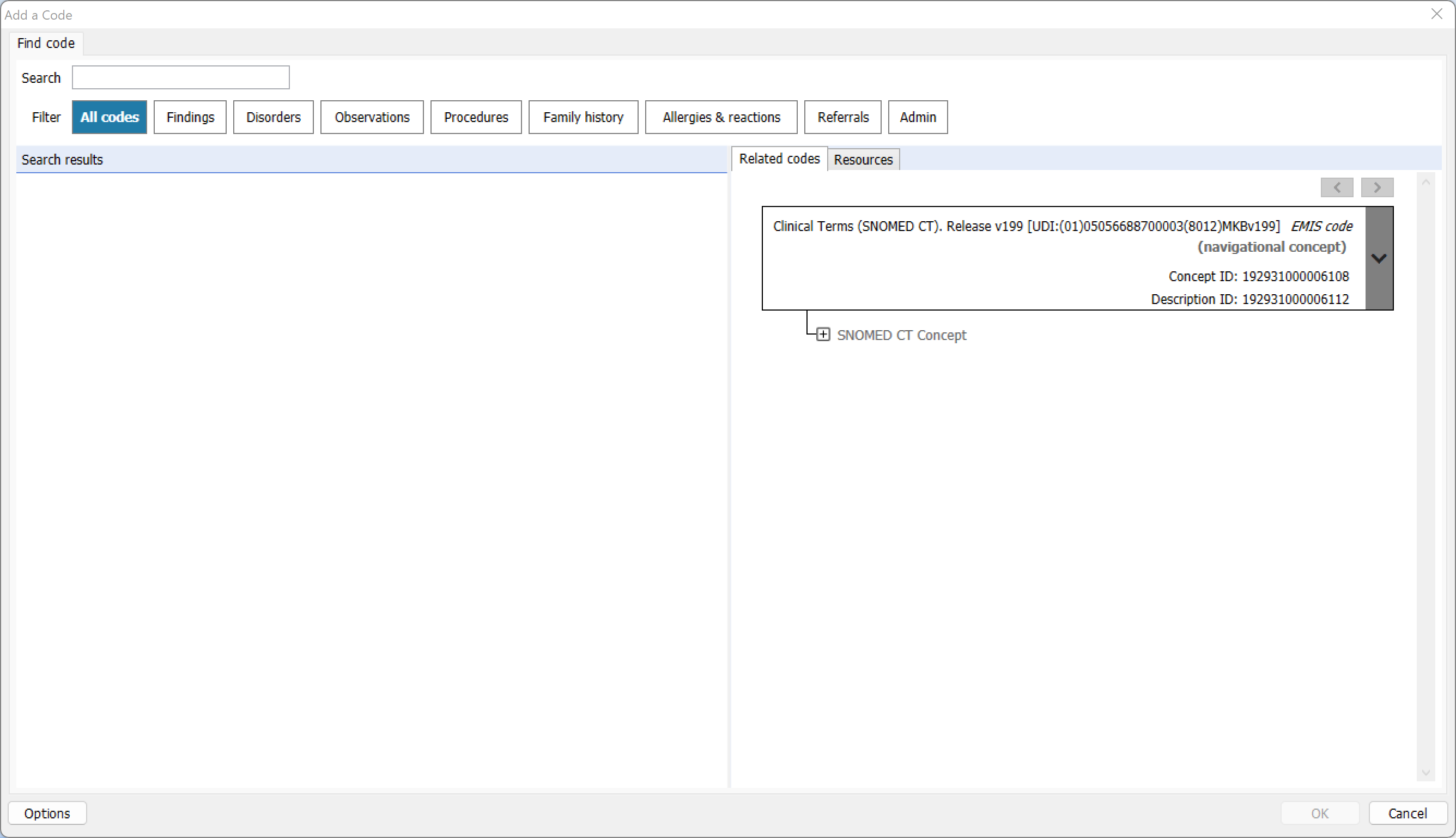Close the Add a Code dialog
1456x838 pixels.
click(x=1436, y=14)
